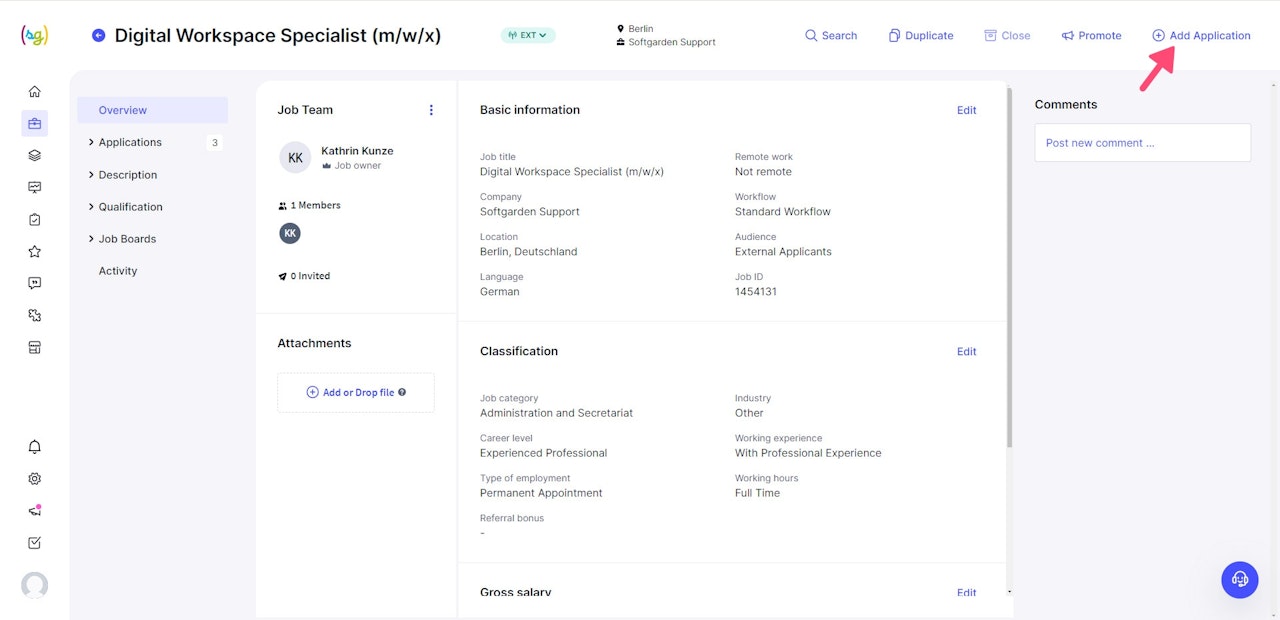The height and width of the screenshot is (620, 1280).
Task: Click the Add Application button
Action: (1201, 36)
